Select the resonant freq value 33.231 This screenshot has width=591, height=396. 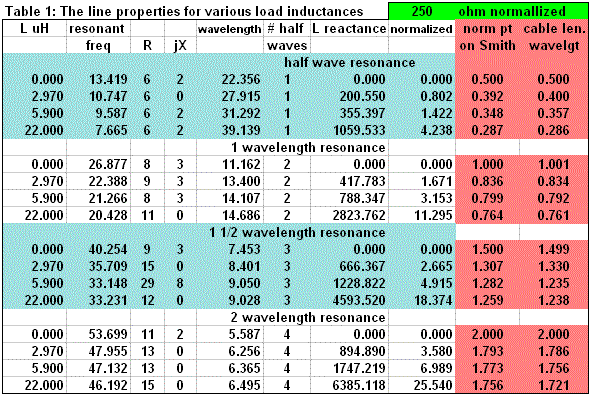click(108, 300)
